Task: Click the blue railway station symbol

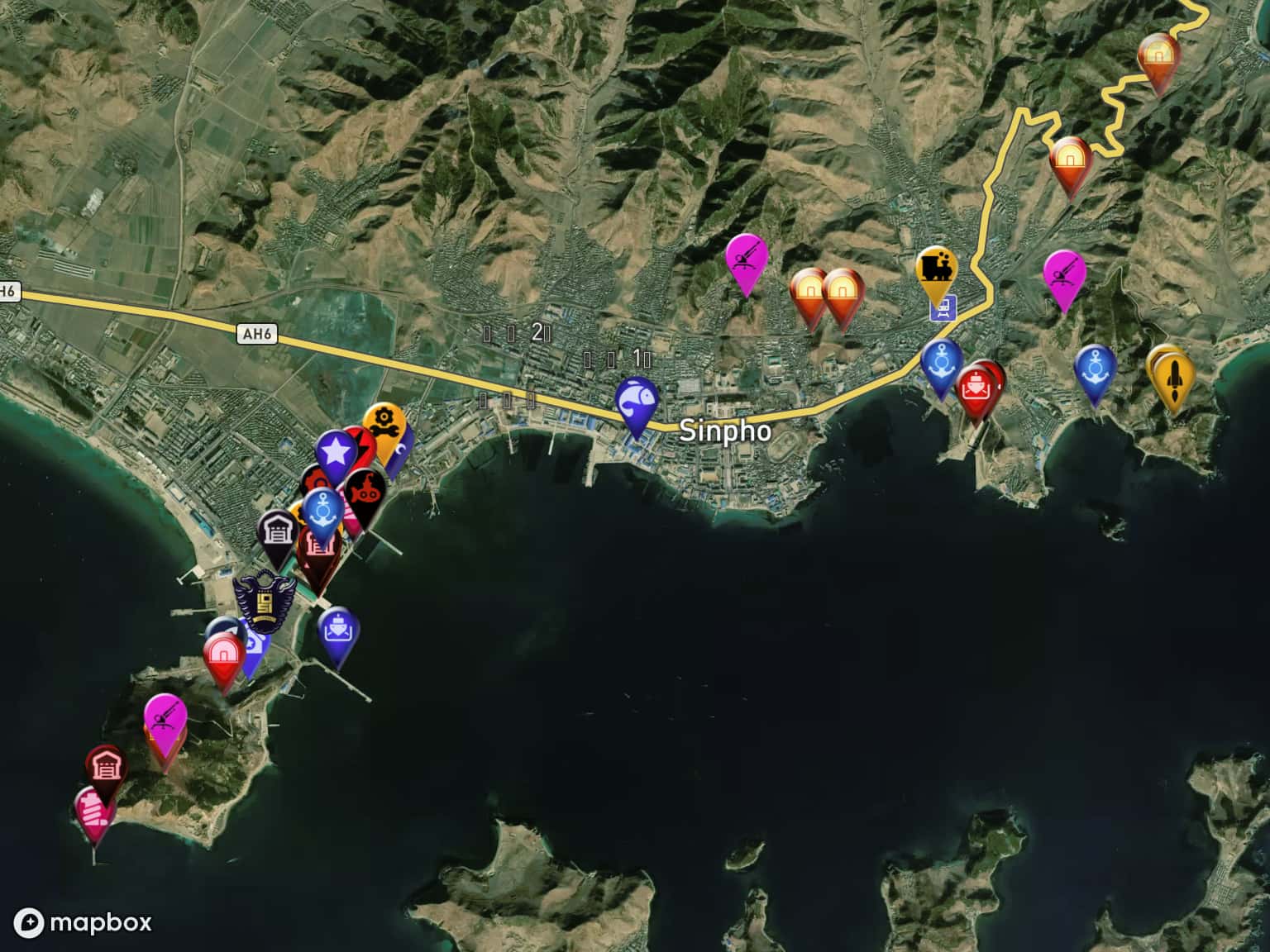Action: tap(941, 310)
